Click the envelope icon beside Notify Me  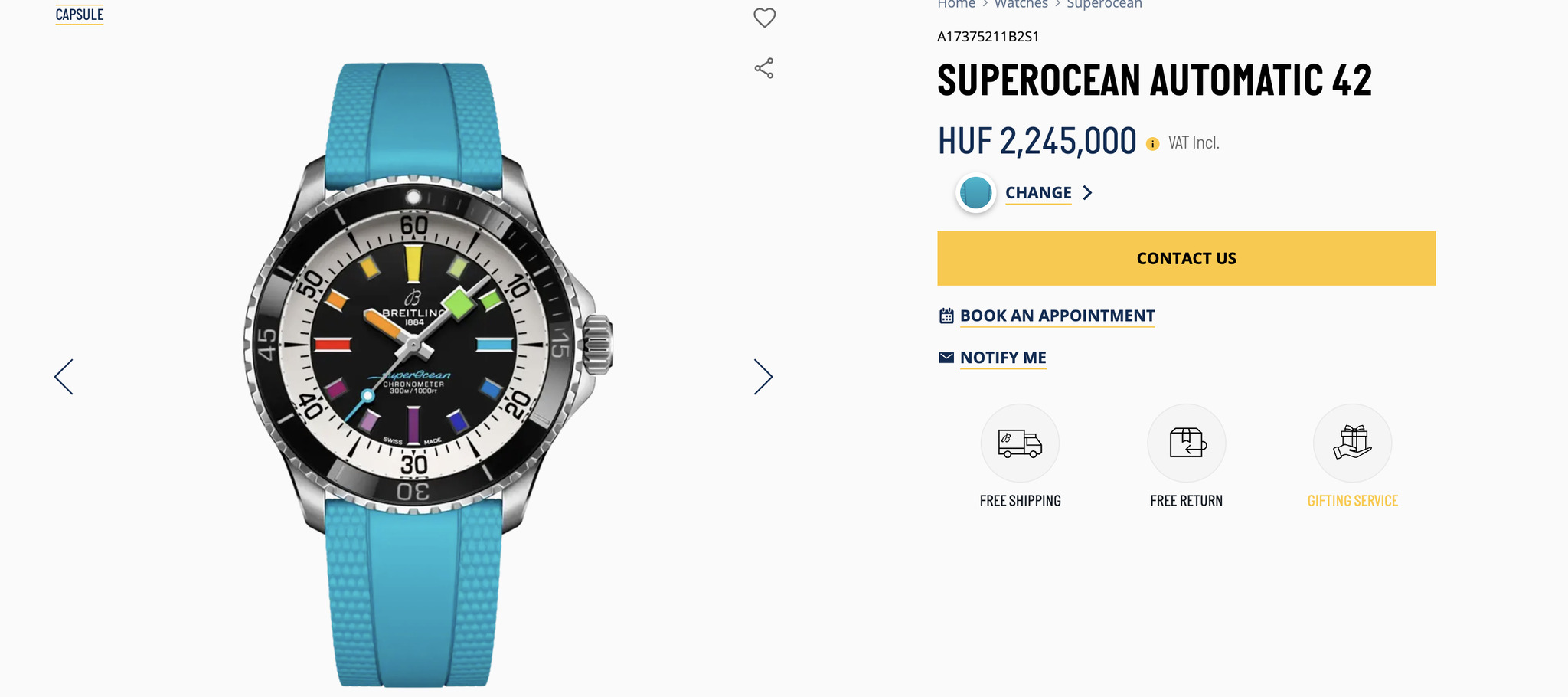tap(946, 358)
